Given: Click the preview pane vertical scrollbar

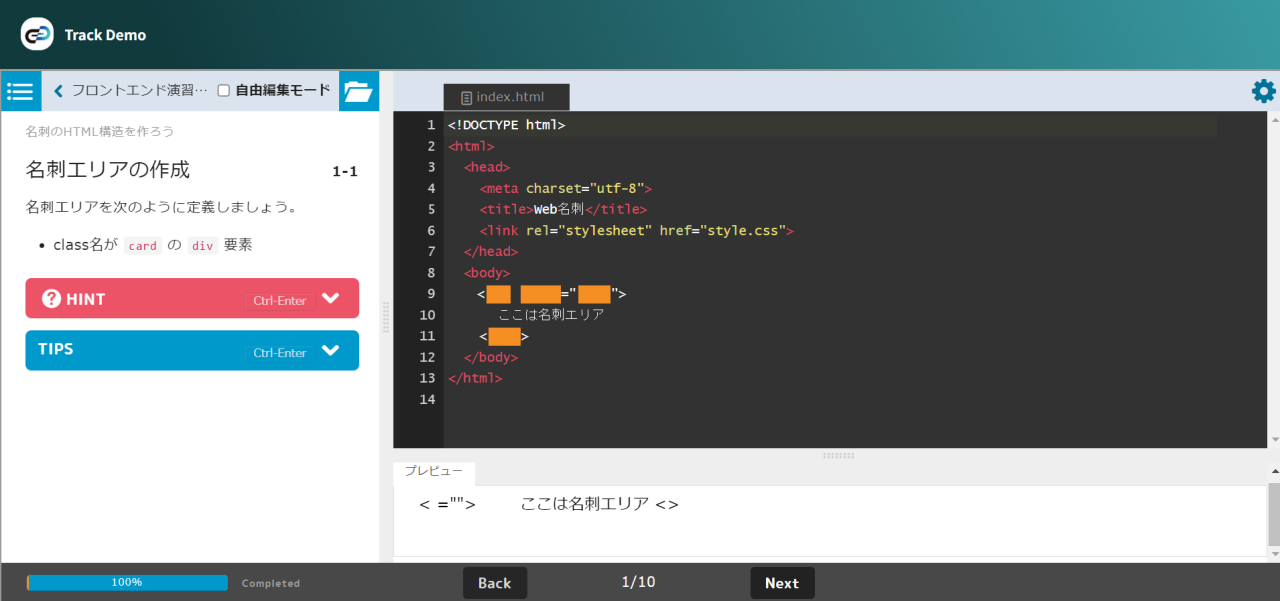Looking at the screenshot, I should (1273, 515).
